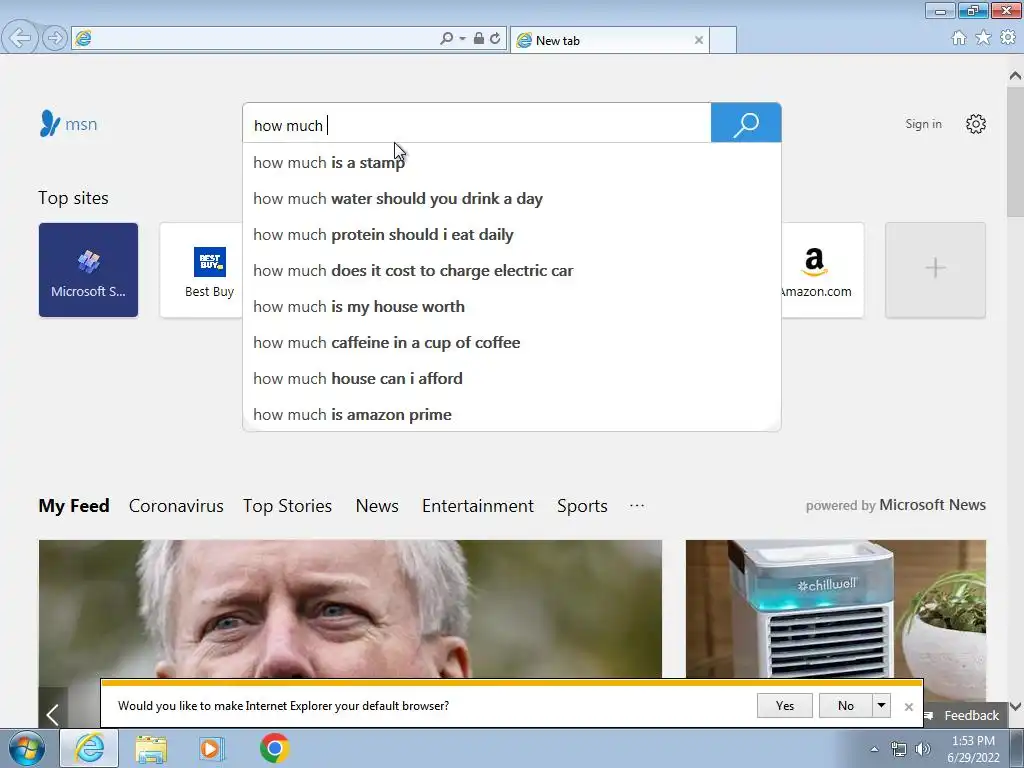The width and height of the screenshot is (1024, 768).
Task: Close the New tab tab
Action: 699,40
